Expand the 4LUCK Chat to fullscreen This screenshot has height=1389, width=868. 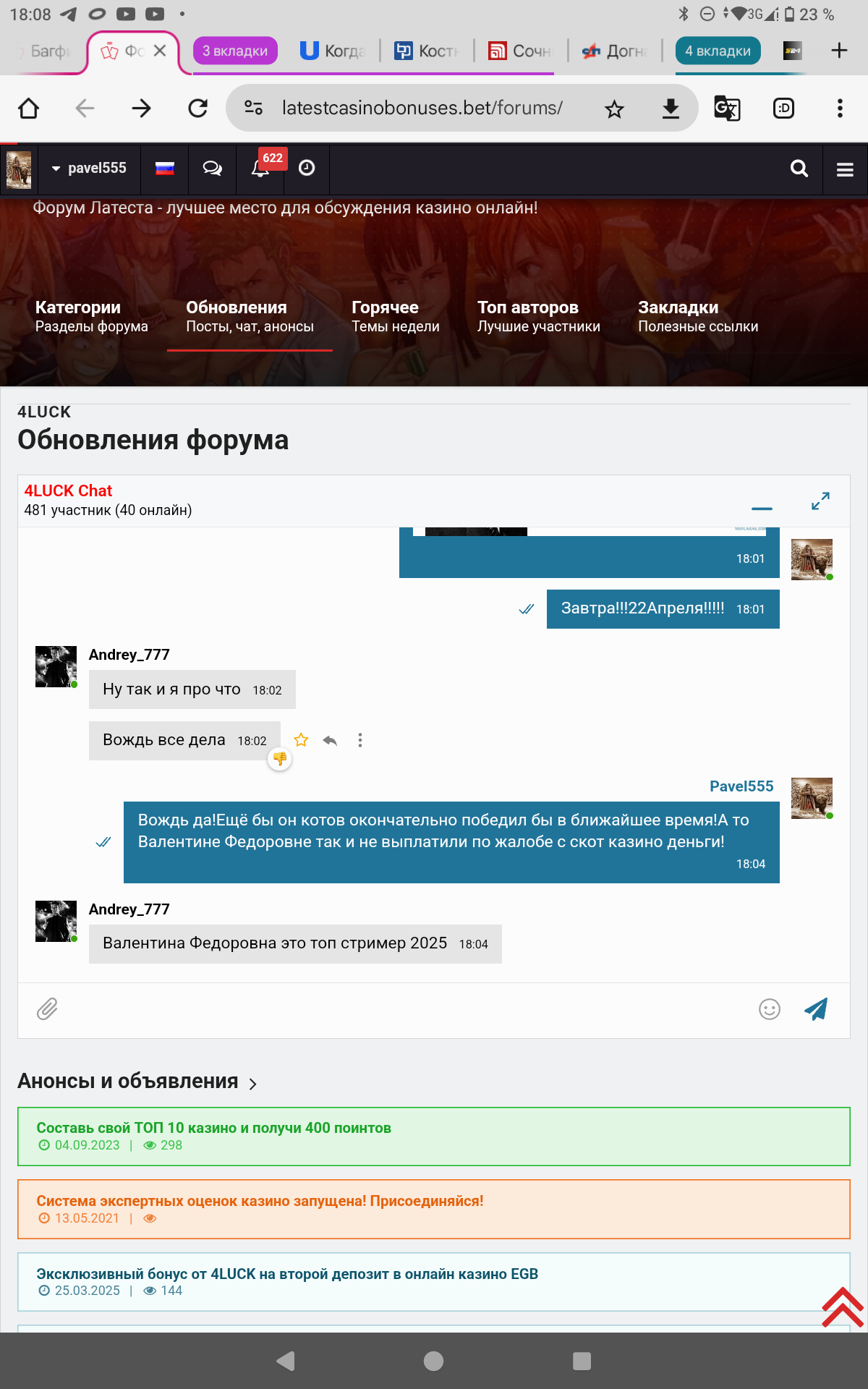pyautogui.click(x=820, y=501)
